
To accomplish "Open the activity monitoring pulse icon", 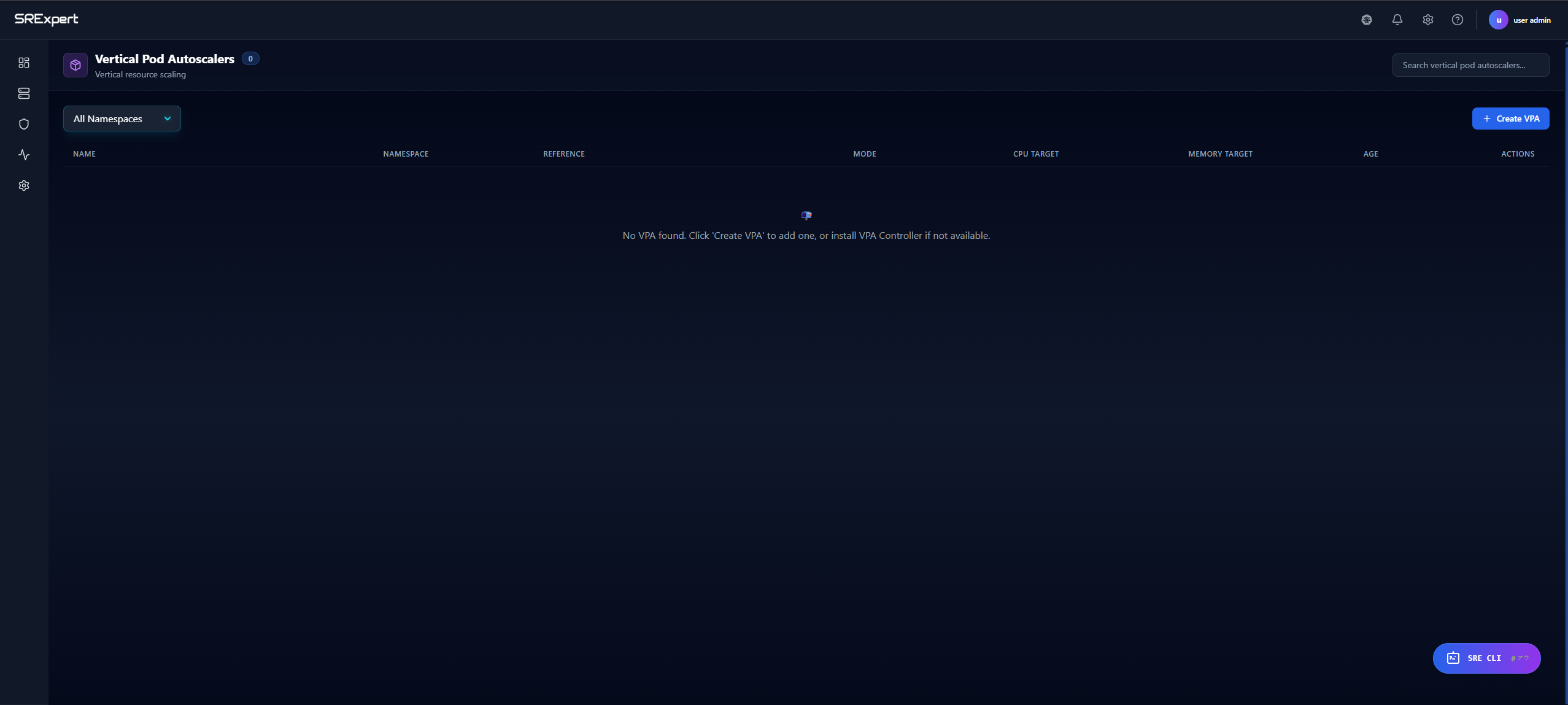I will click(x=24, y=155).
